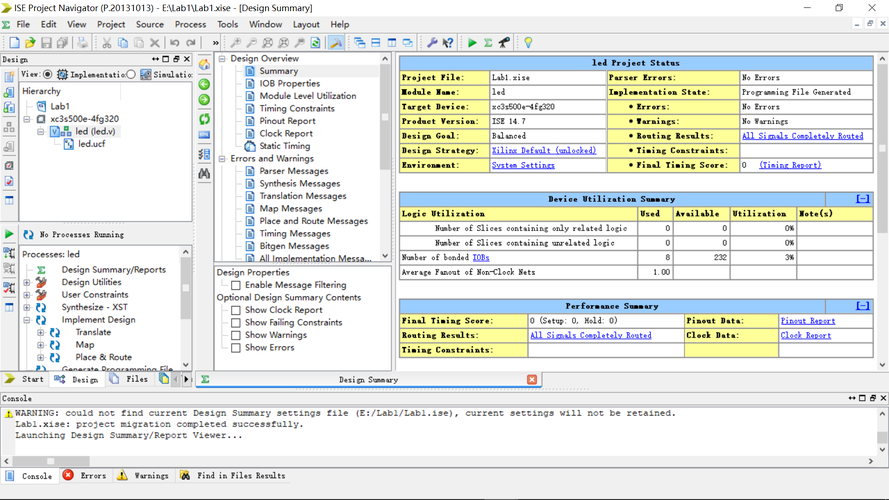889x500 pixels.
Task: Open the Timing Report link
Action: pyautogui.click(x=790, y=166)
